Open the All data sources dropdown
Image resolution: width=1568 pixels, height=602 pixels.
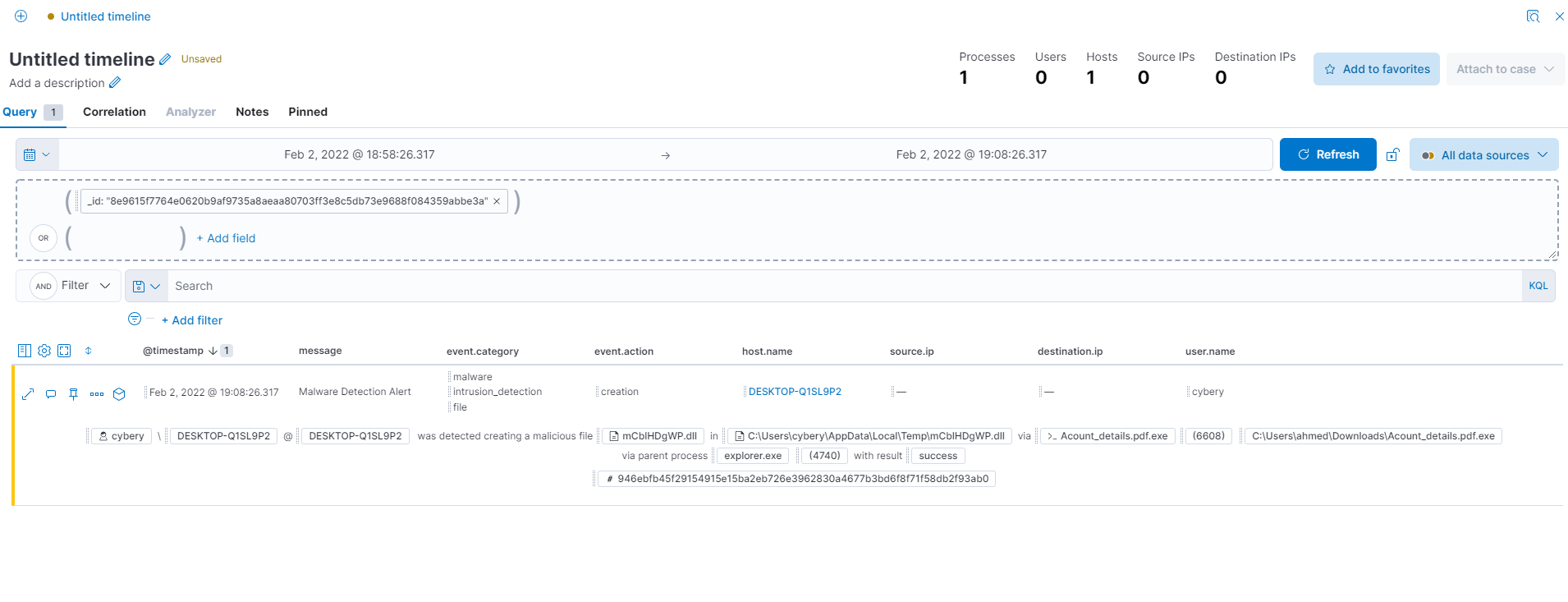[1483, 155]
